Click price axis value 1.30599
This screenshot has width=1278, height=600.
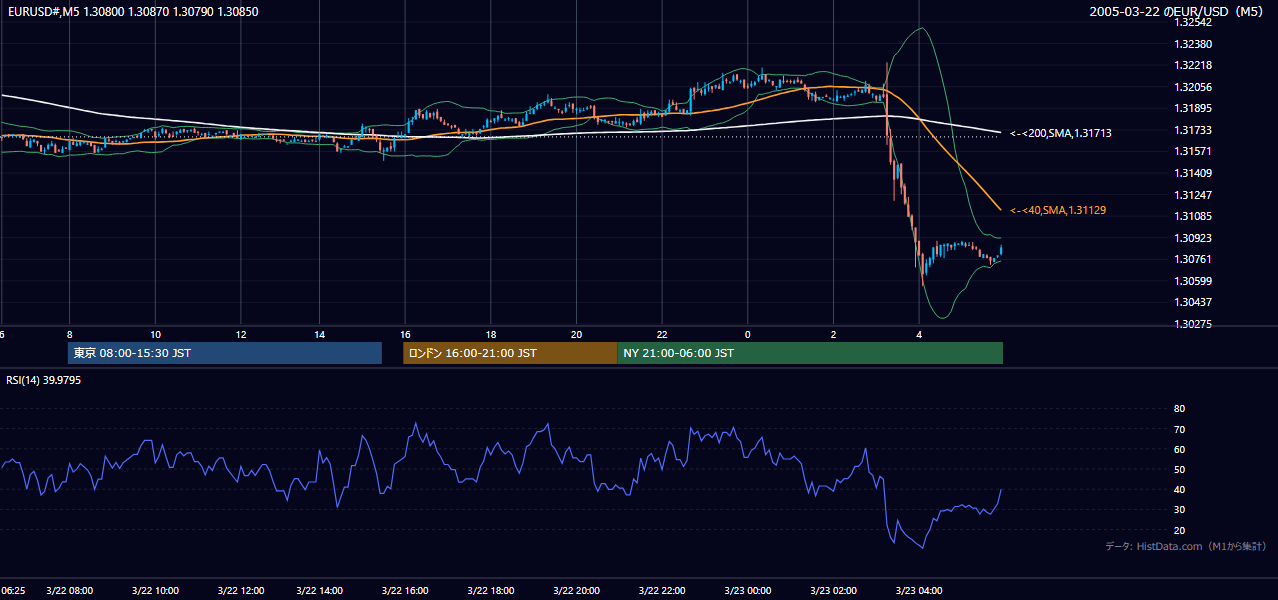click(1193, 281)
